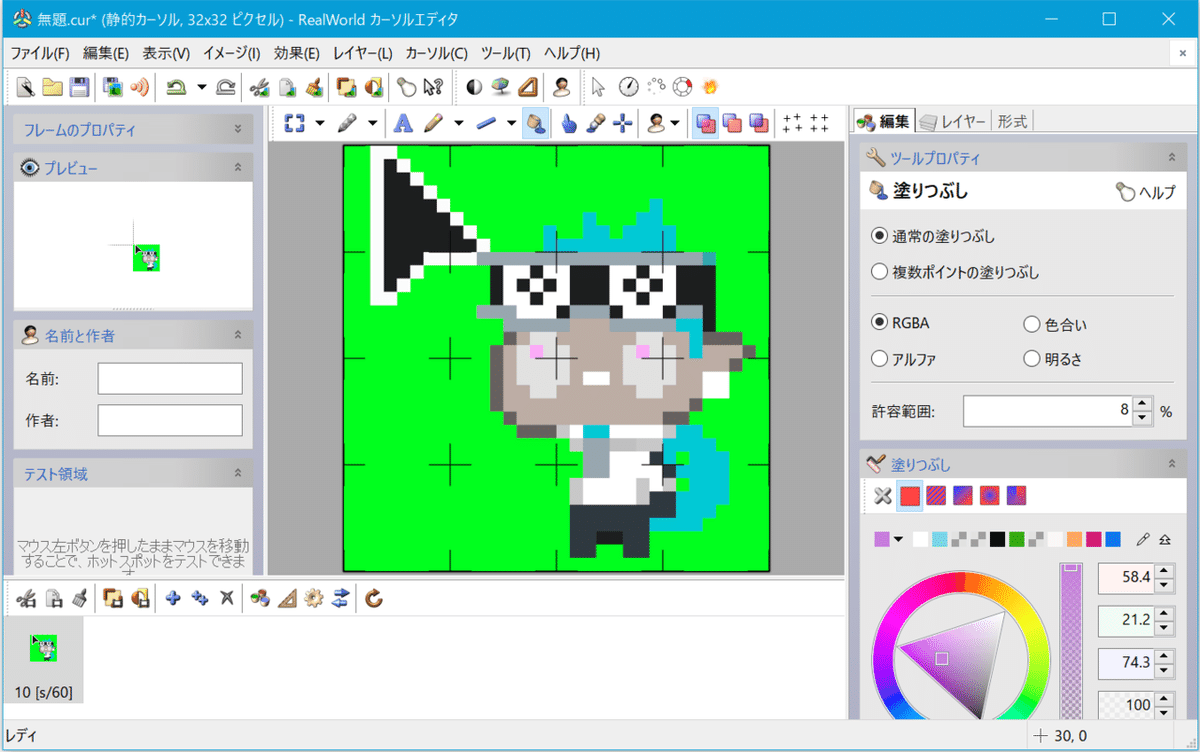Collapse the プレビュー panel
The width and height of the screenshot is (1200, 752).
237,167
